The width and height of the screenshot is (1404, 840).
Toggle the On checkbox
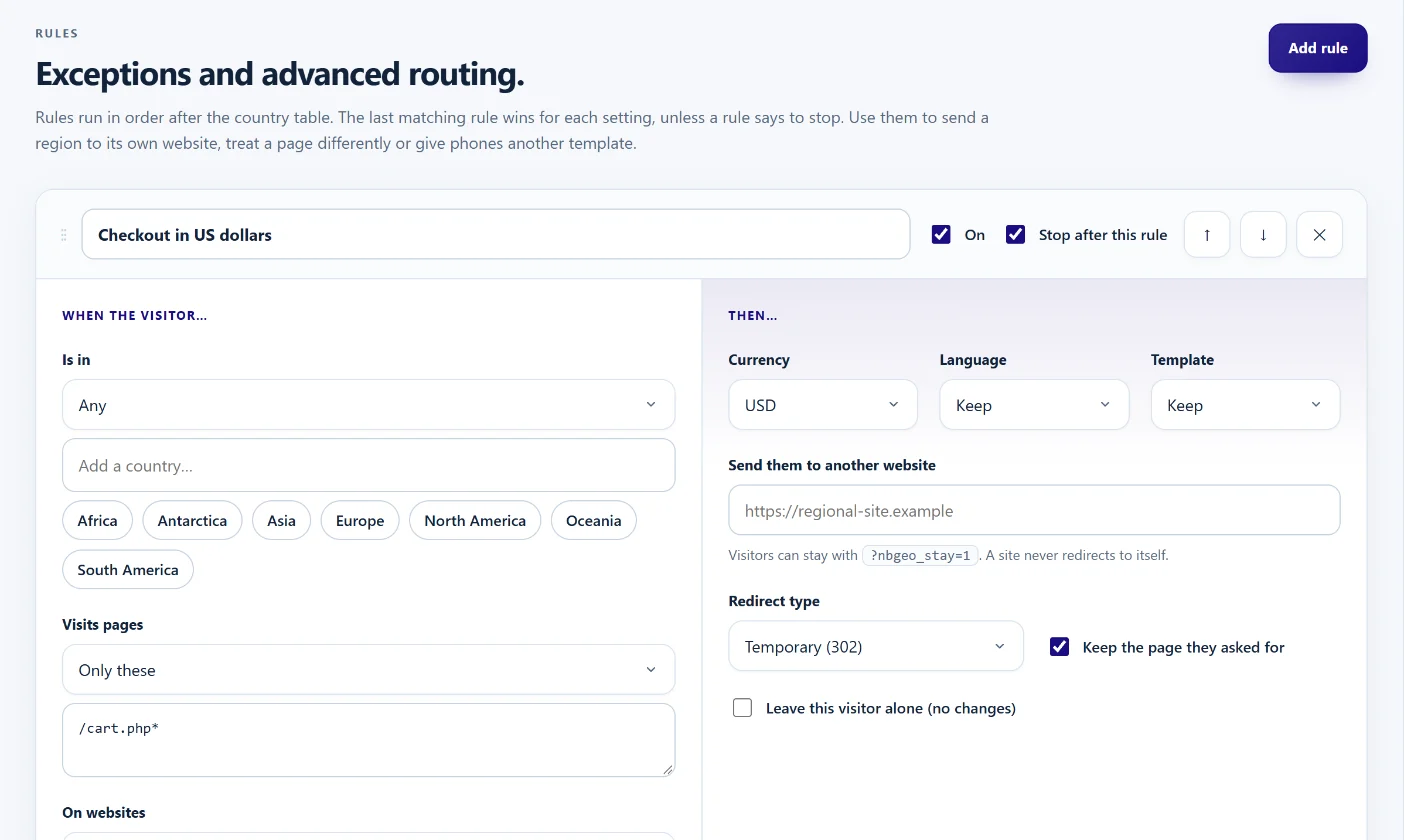[x=941, y=235]
